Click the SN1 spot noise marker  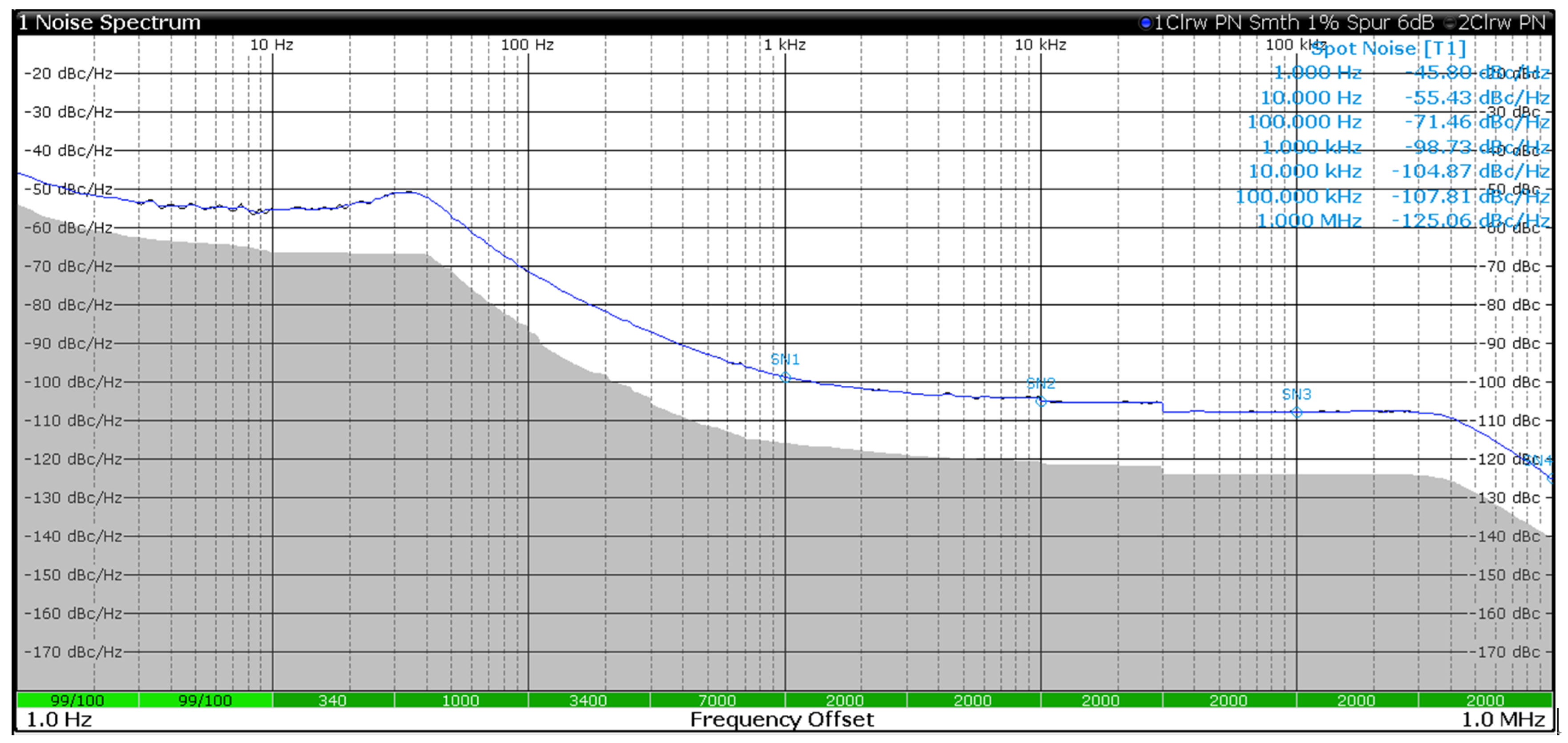[784, 377]
